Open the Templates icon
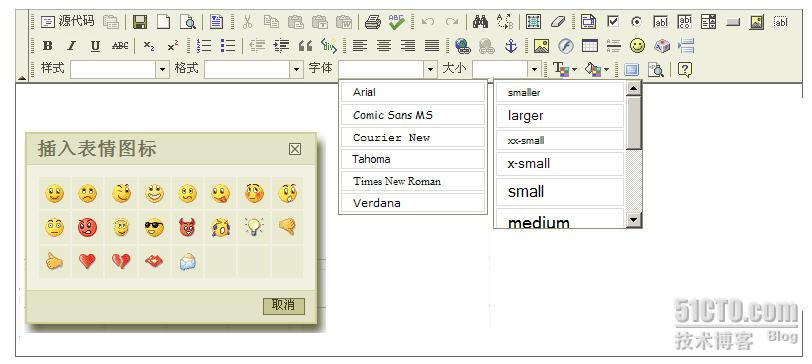The width and height of the screenshot is (812, 364). (216, 22)
